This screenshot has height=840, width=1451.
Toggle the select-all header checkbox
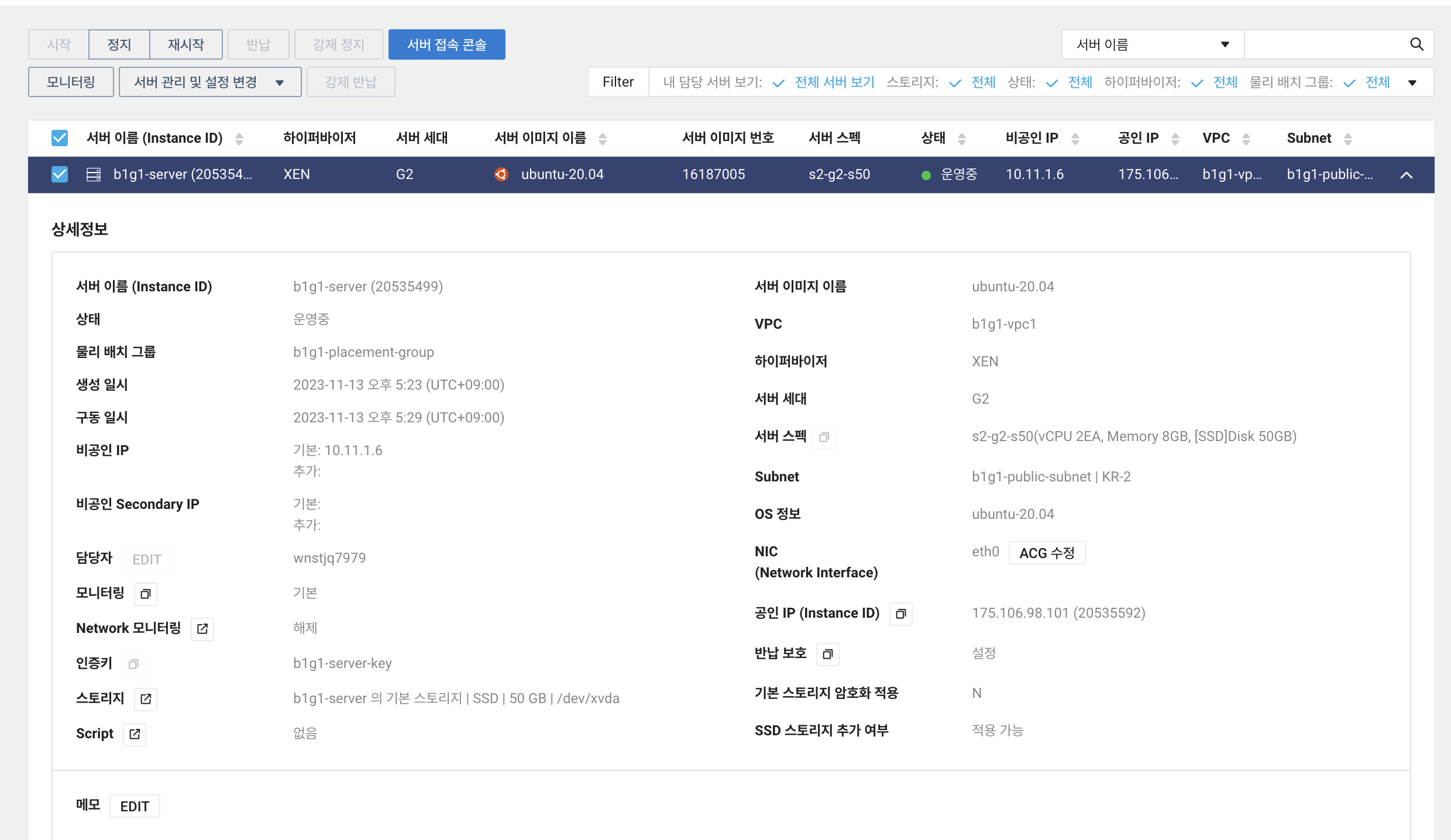(60, 138)
